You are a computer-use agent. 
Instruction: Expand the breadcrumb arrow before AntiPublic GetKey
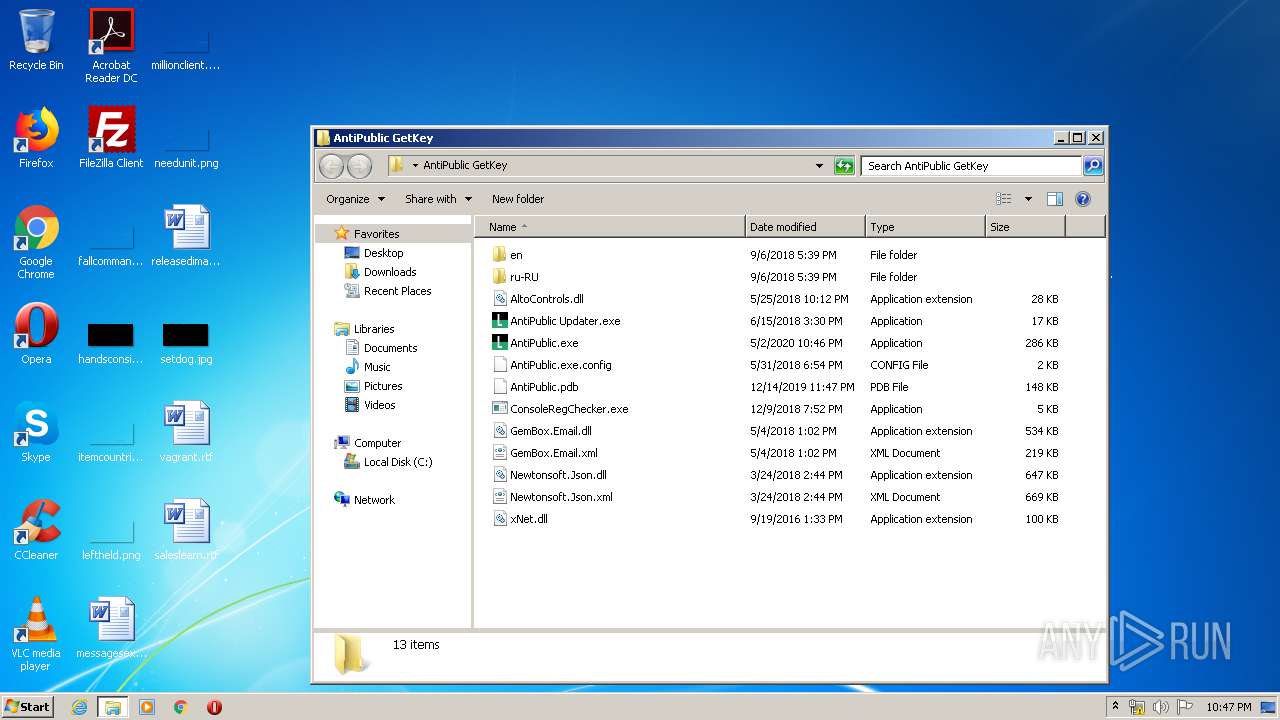coord(416,166)
